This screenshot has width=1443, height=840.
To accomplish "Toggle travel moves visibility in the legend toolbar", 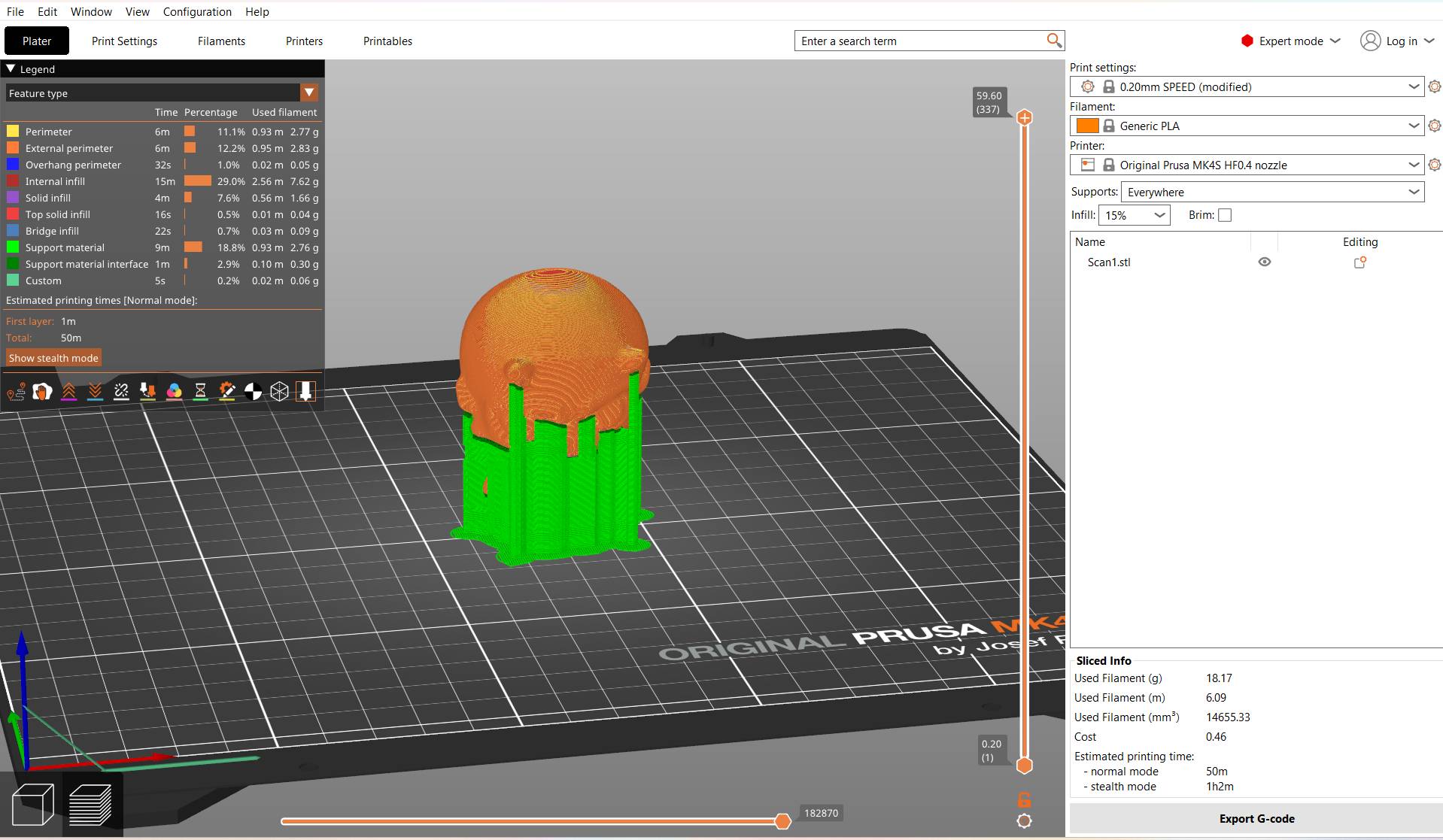I will coord(16,392).
